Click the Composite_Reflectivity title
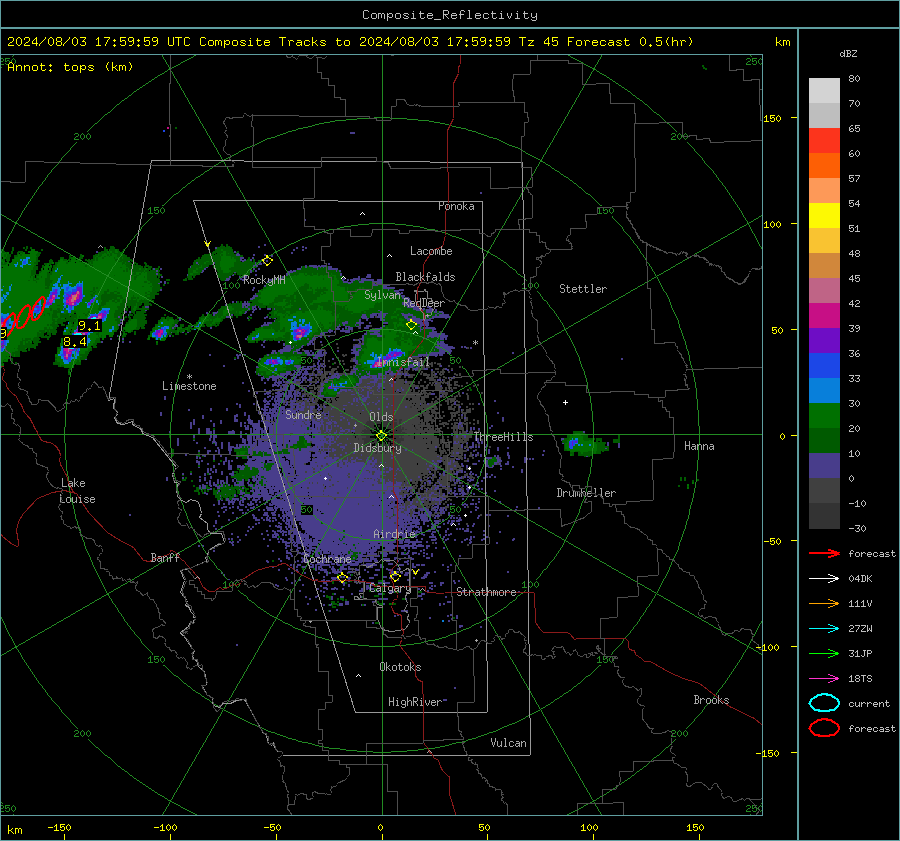Screen dimensions: 900x841 [450, 15]
